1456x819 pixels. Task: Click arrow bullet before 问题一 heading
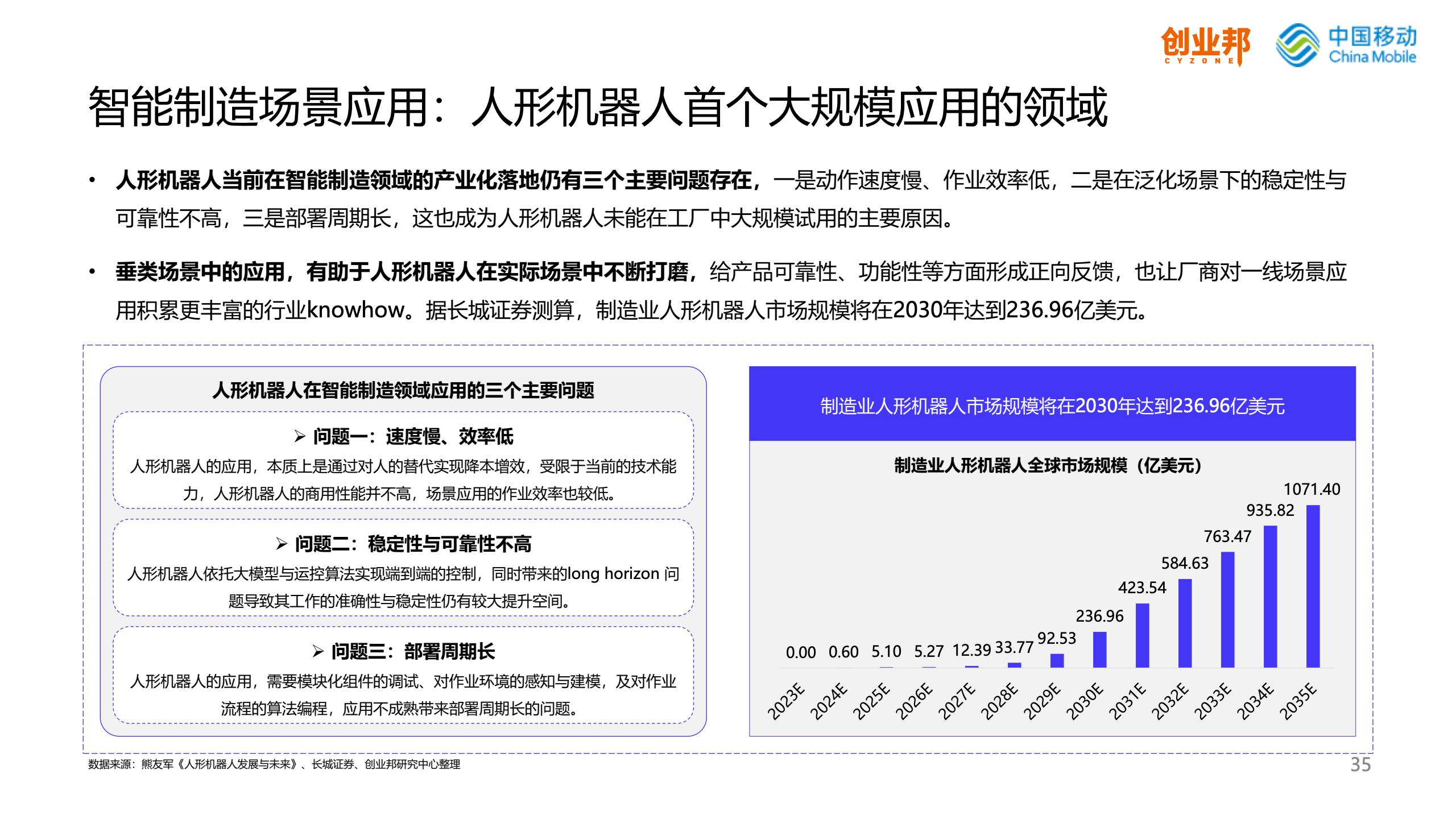point(300,437)
